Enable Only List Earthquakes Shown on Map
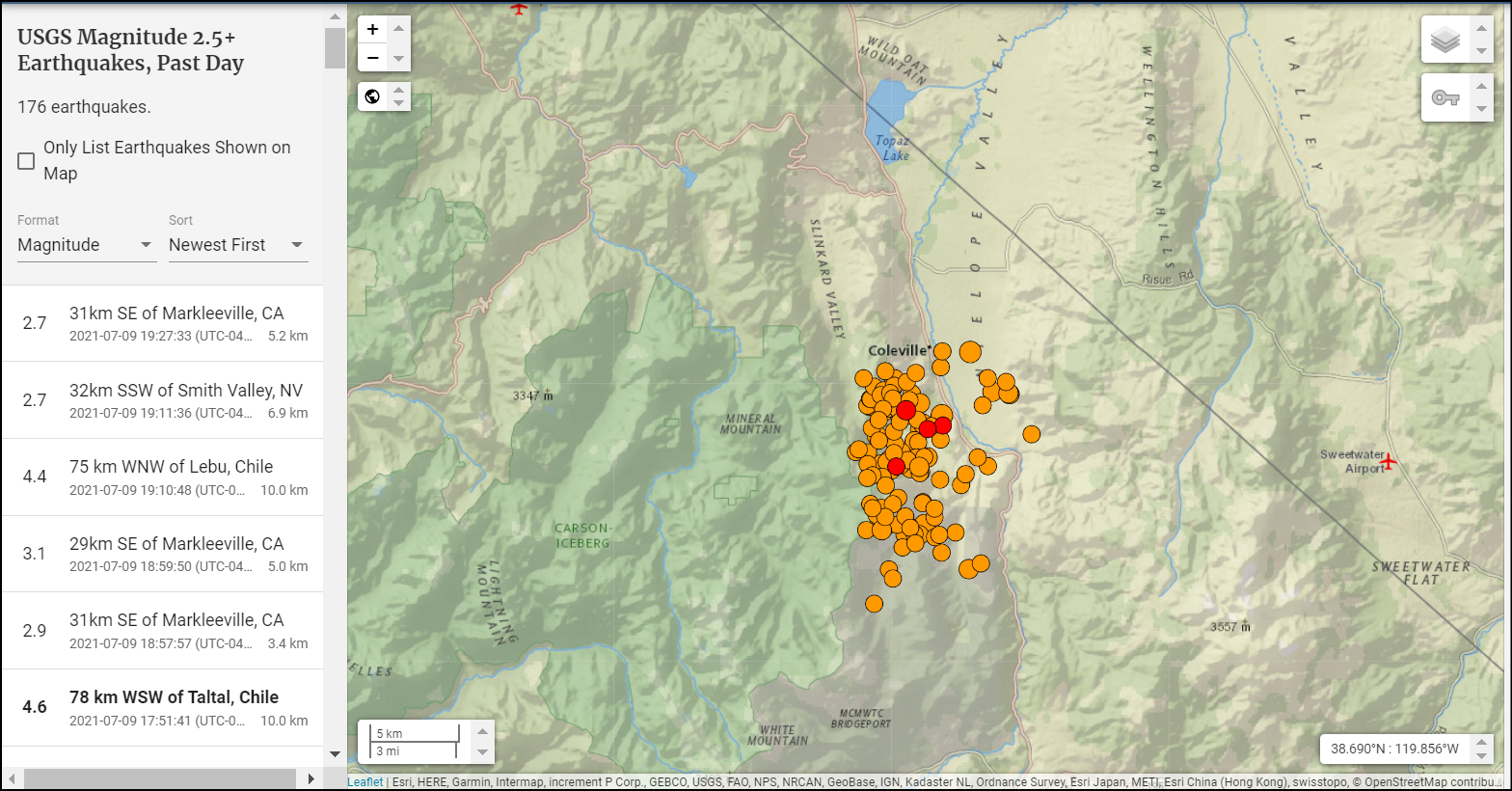This screenshot has height=791, width=1512. coord(26,161)
